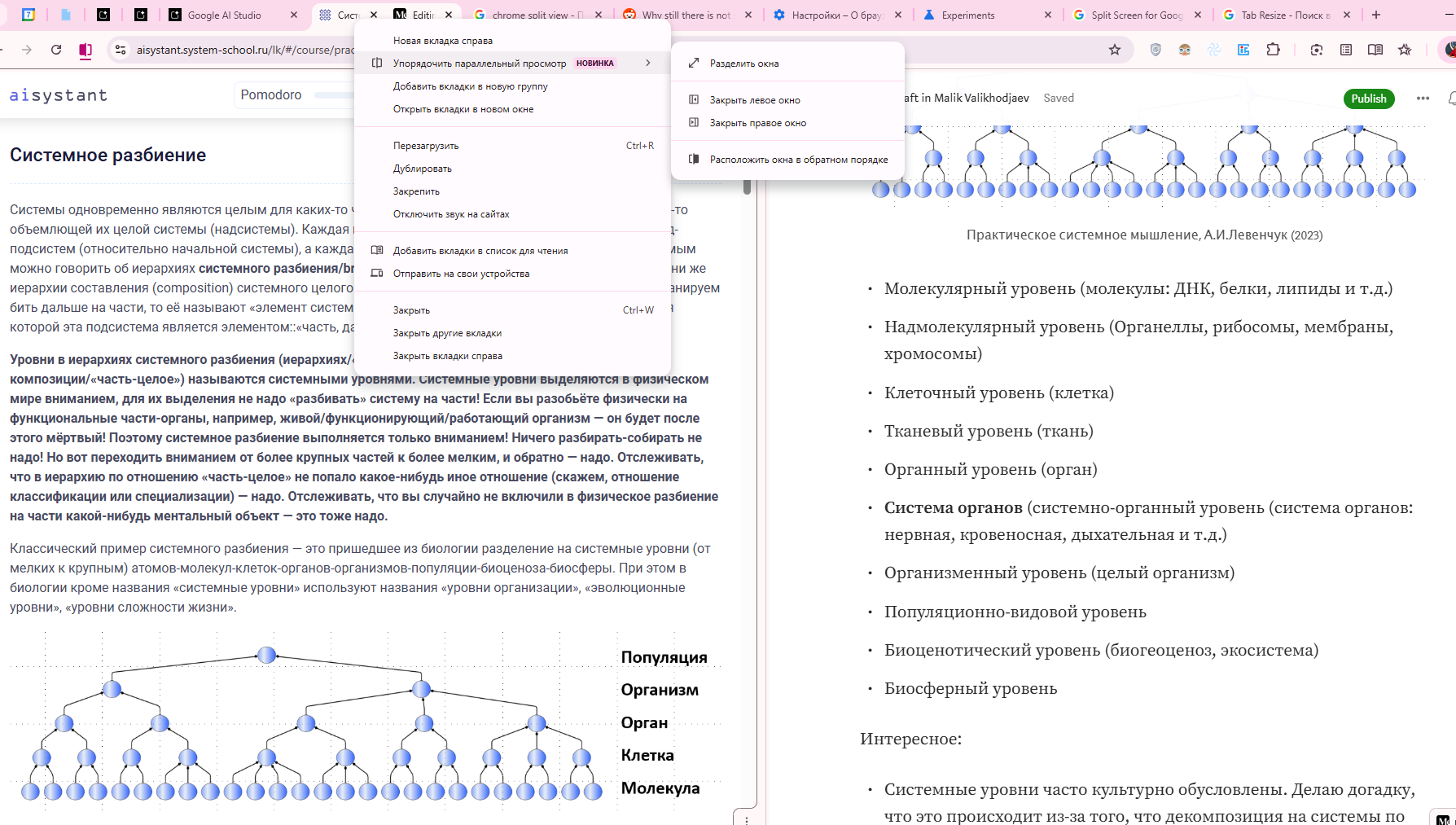Click 'Отключить звук на сайтах' menu item
Screen dimensions: 1456x825
pos(450,214)
